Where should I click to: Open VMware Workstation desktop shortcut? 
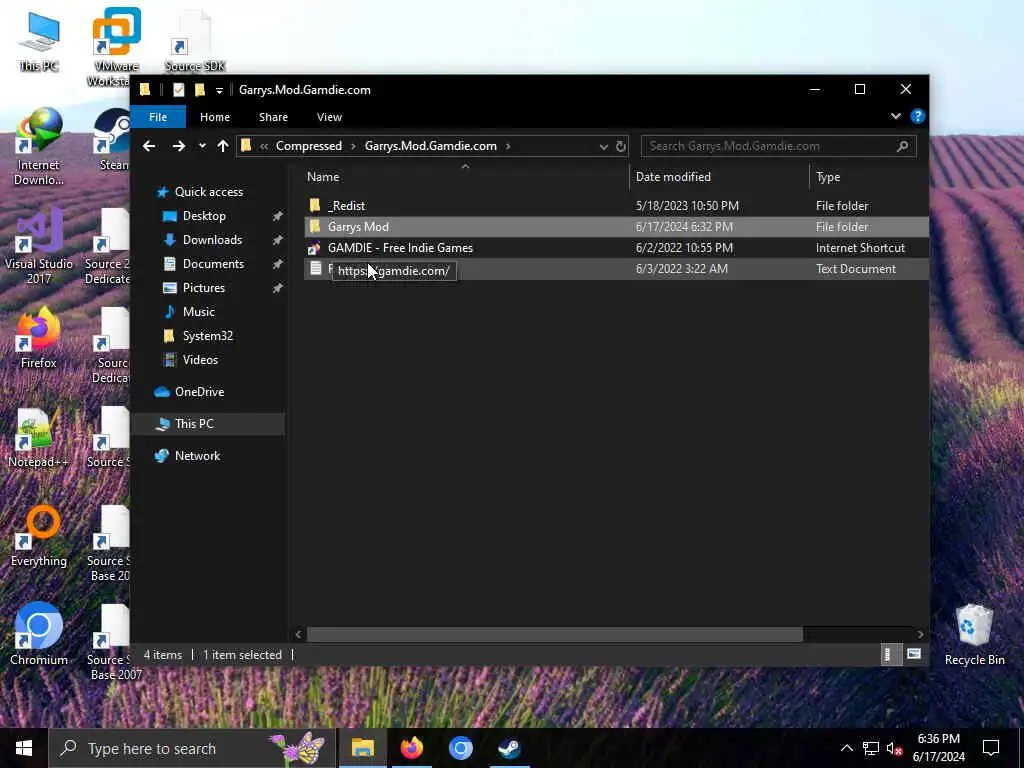(x=116, y=46)
